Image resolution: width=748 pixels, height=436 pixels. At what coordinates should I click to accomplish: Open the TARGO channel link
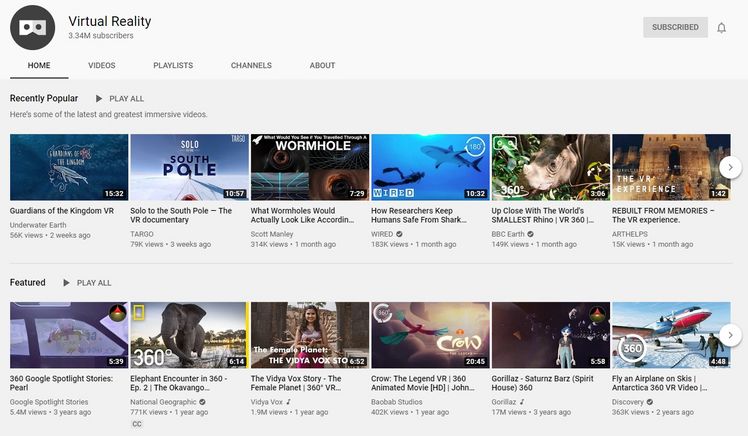pos(142,234)
